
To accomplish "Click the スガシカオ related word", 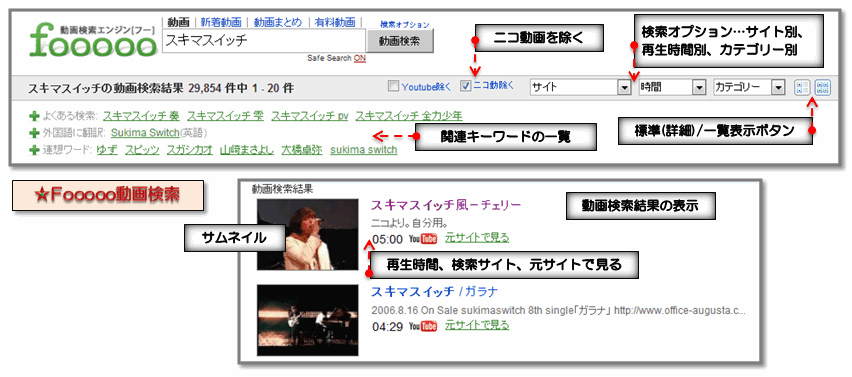I will click(x=189, y=149).
